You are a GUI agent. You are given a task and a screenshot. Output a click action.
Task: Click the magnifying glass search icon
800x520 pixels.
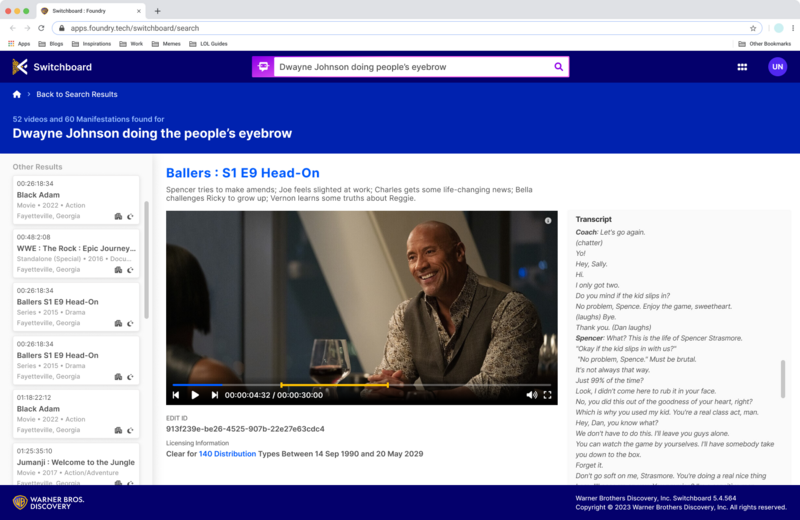559,67
